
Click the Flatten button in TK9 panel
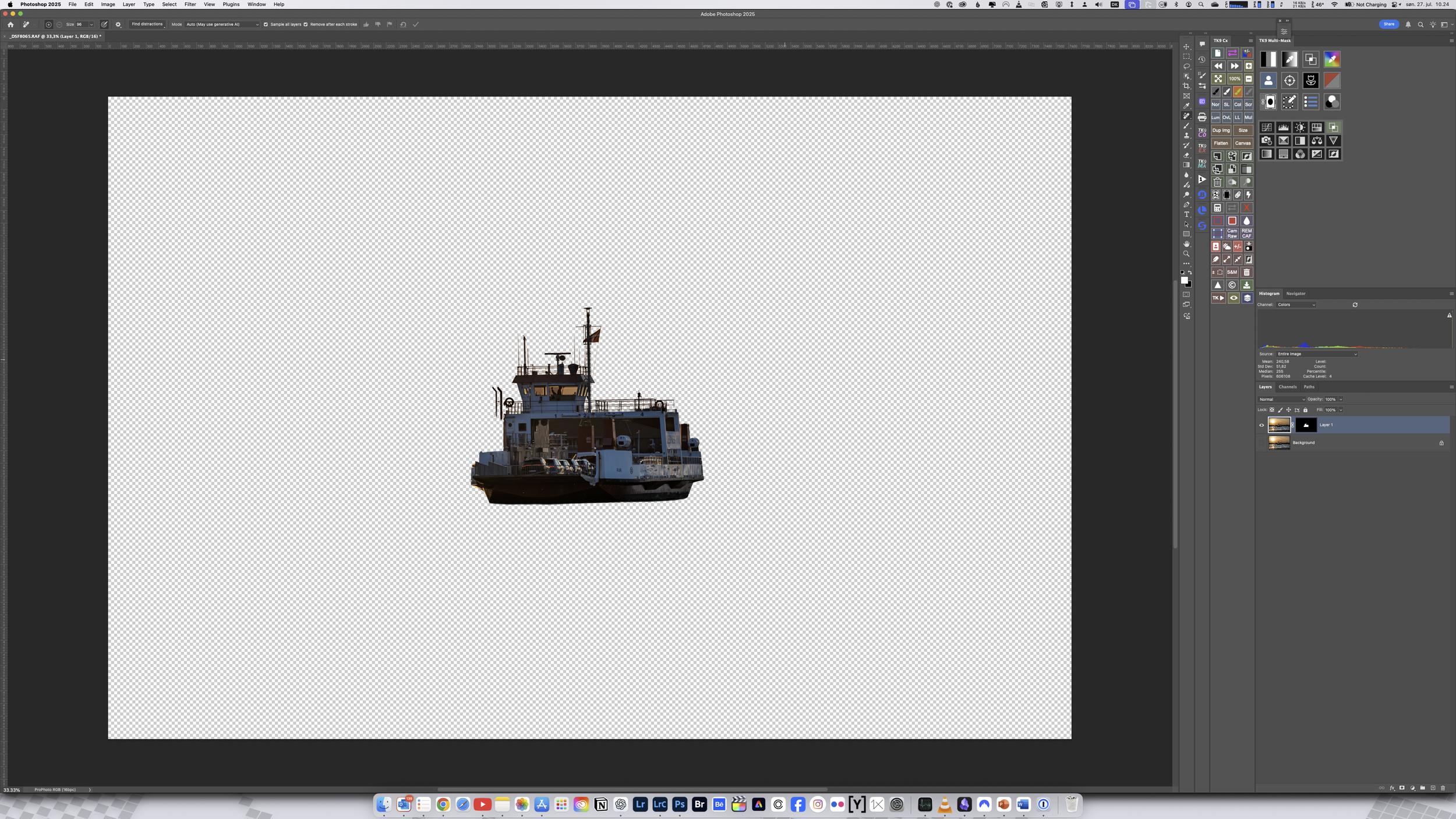pyautogui.click(x=1221, y=143)
